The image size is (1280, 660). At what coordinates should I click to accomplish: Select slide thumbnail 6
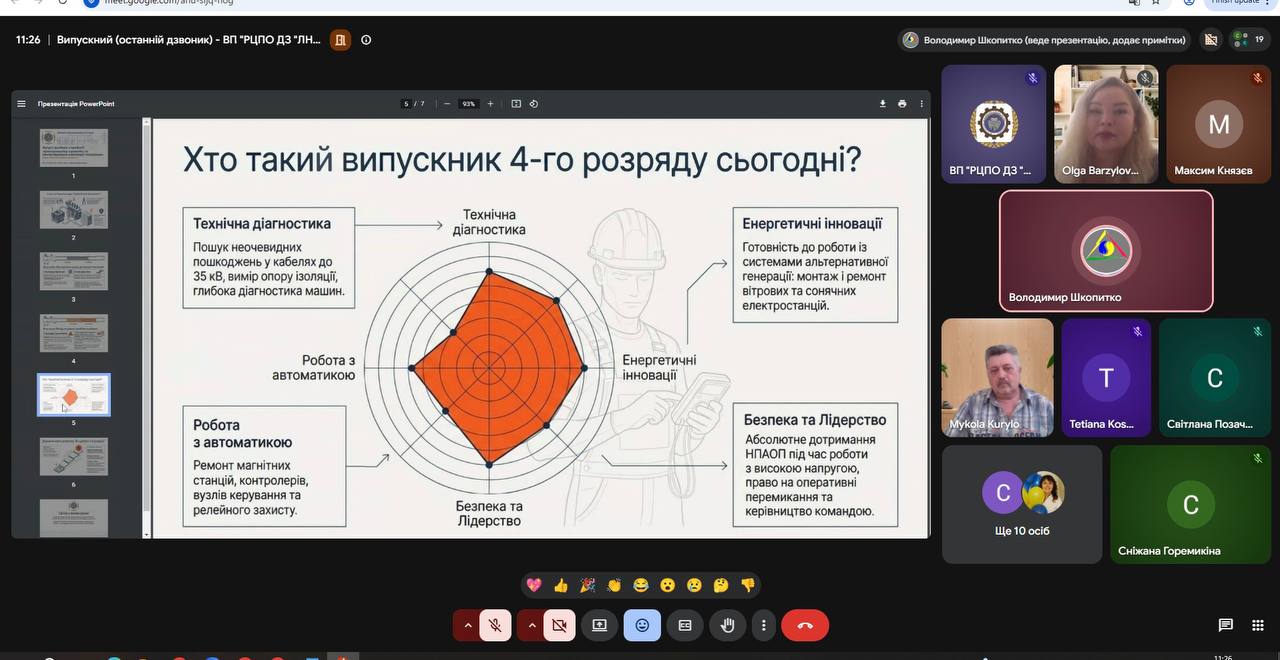(74, 456)
